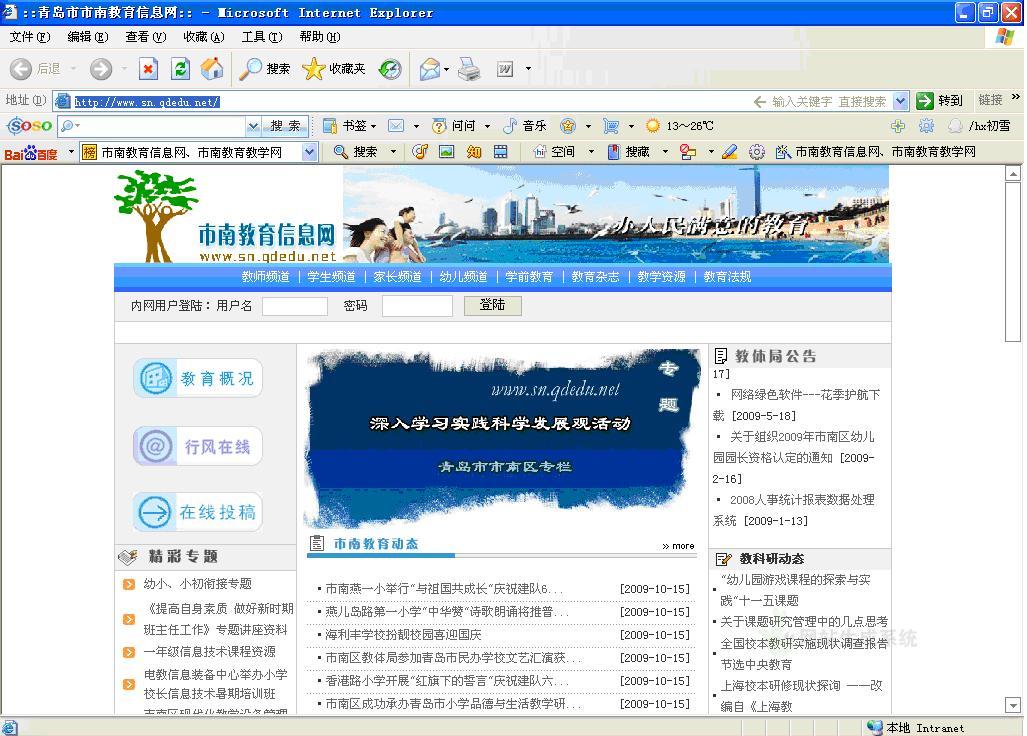Open the 工具(T) menu
The width and height of the screenshot is (1027, 736).
tap(262, 37)
